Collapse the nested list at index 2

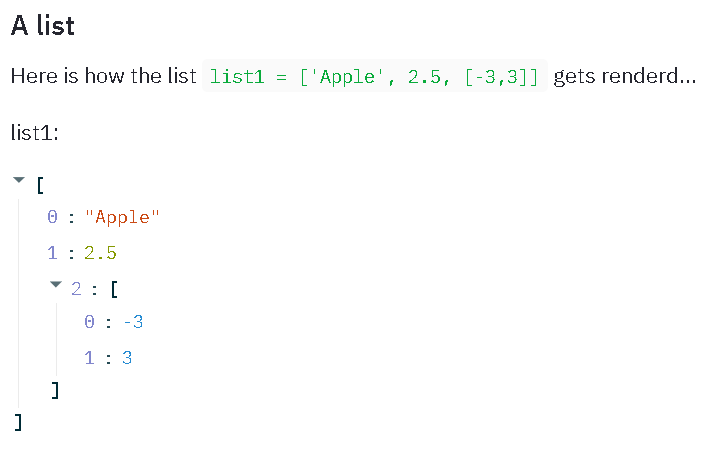[56, 287]
